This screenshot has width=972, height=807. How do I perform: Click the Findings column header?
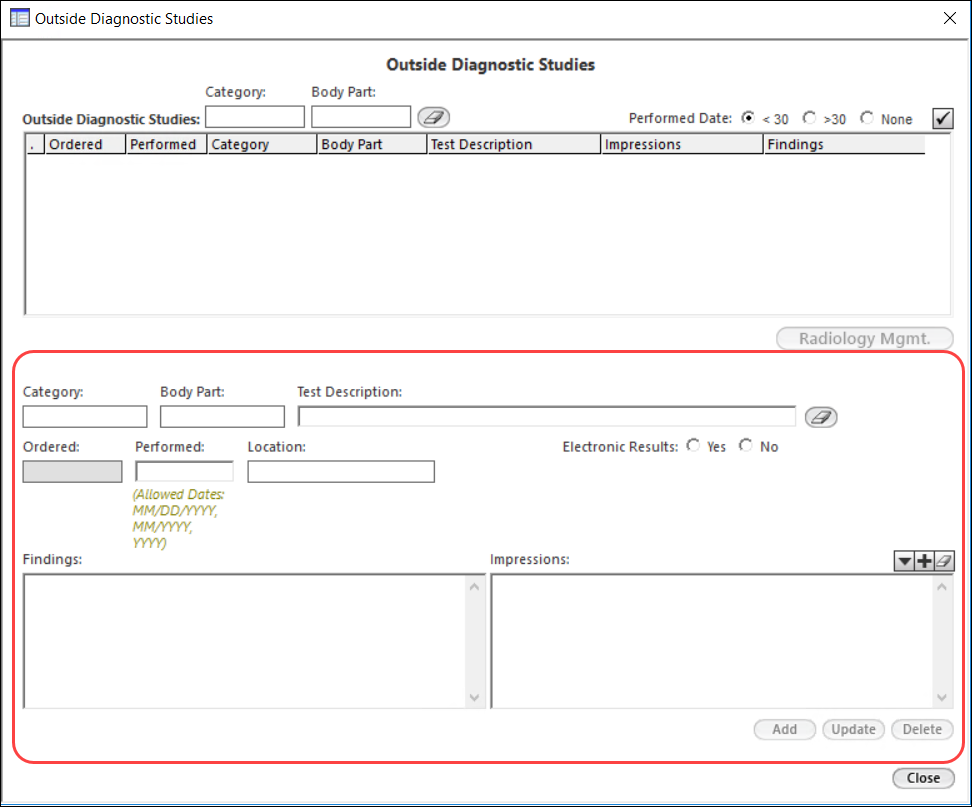[844, 144]
